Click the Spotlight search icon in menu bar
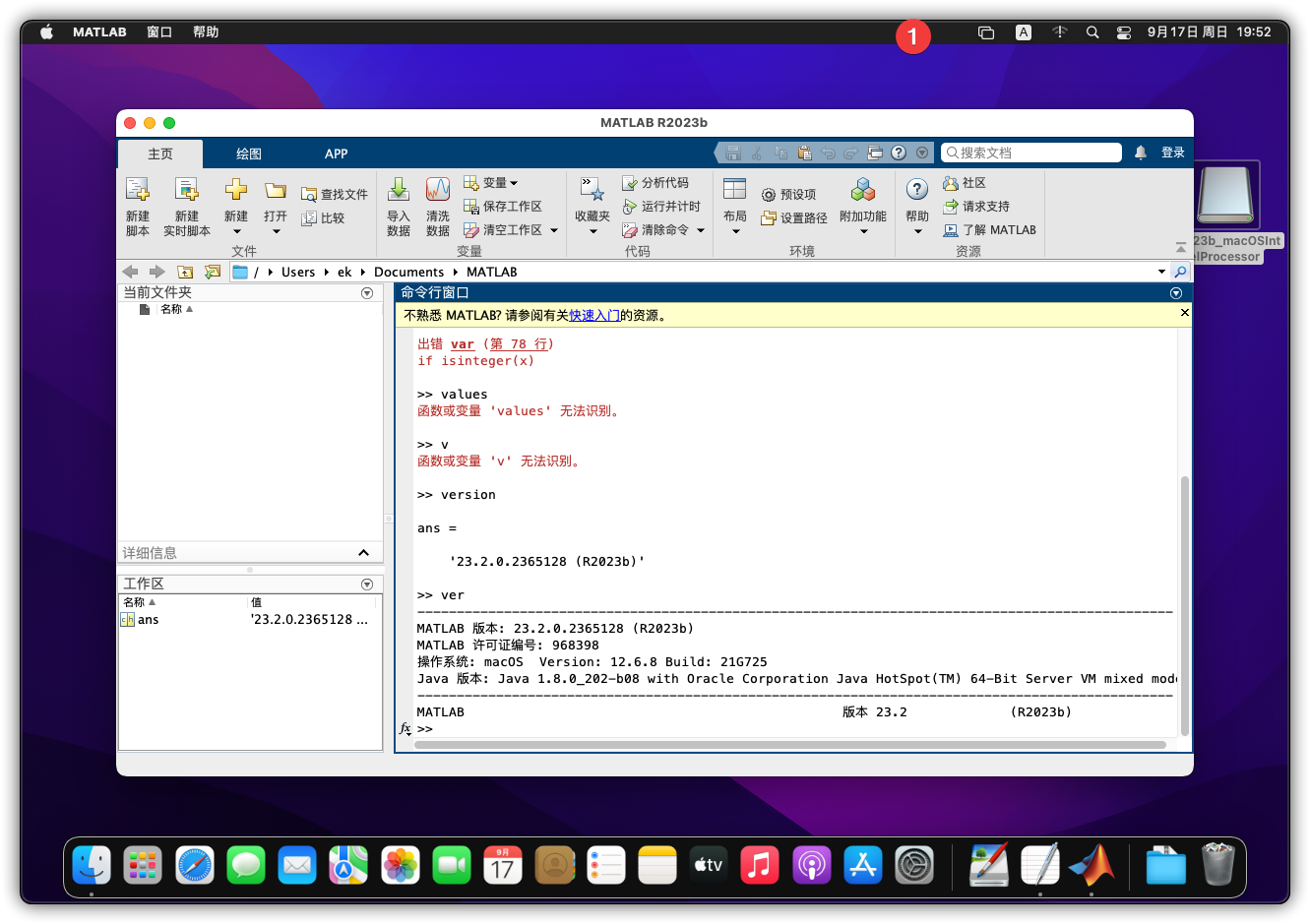Image resolution: width=1310 pixels, height=924 pixels. pyautogui.click(x=1092, y=31)
